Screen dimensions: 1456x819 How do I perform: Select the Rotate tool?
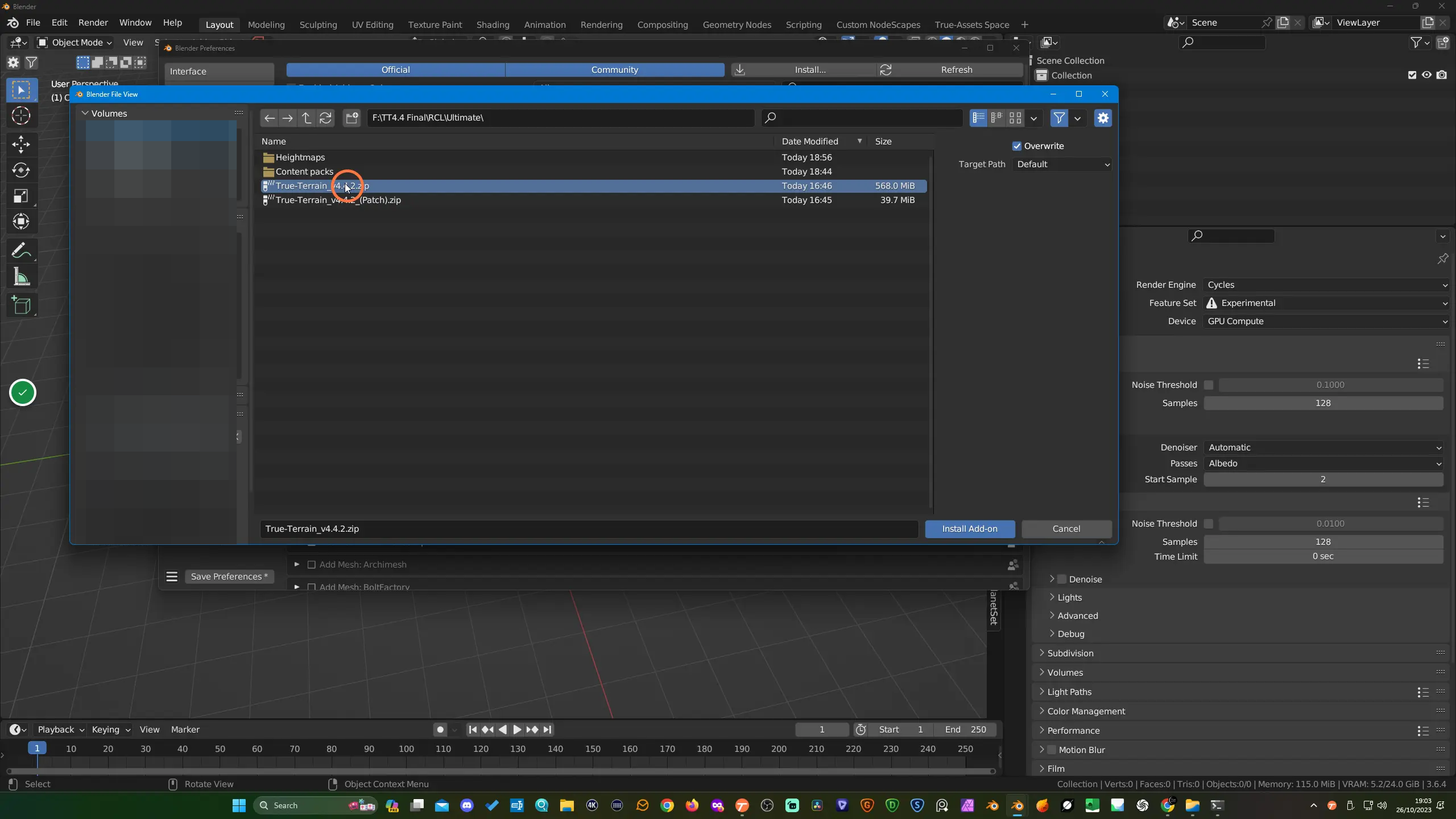coord(21,170)
